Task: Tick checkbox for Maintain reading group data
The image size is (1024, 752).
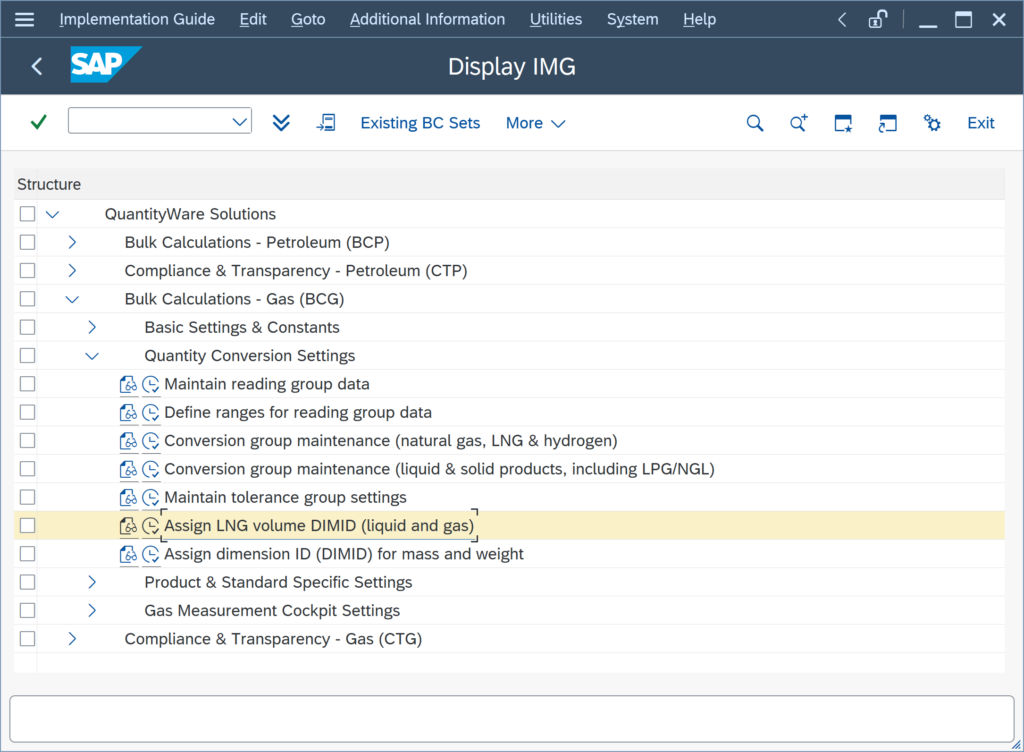Action: [27, 384]
